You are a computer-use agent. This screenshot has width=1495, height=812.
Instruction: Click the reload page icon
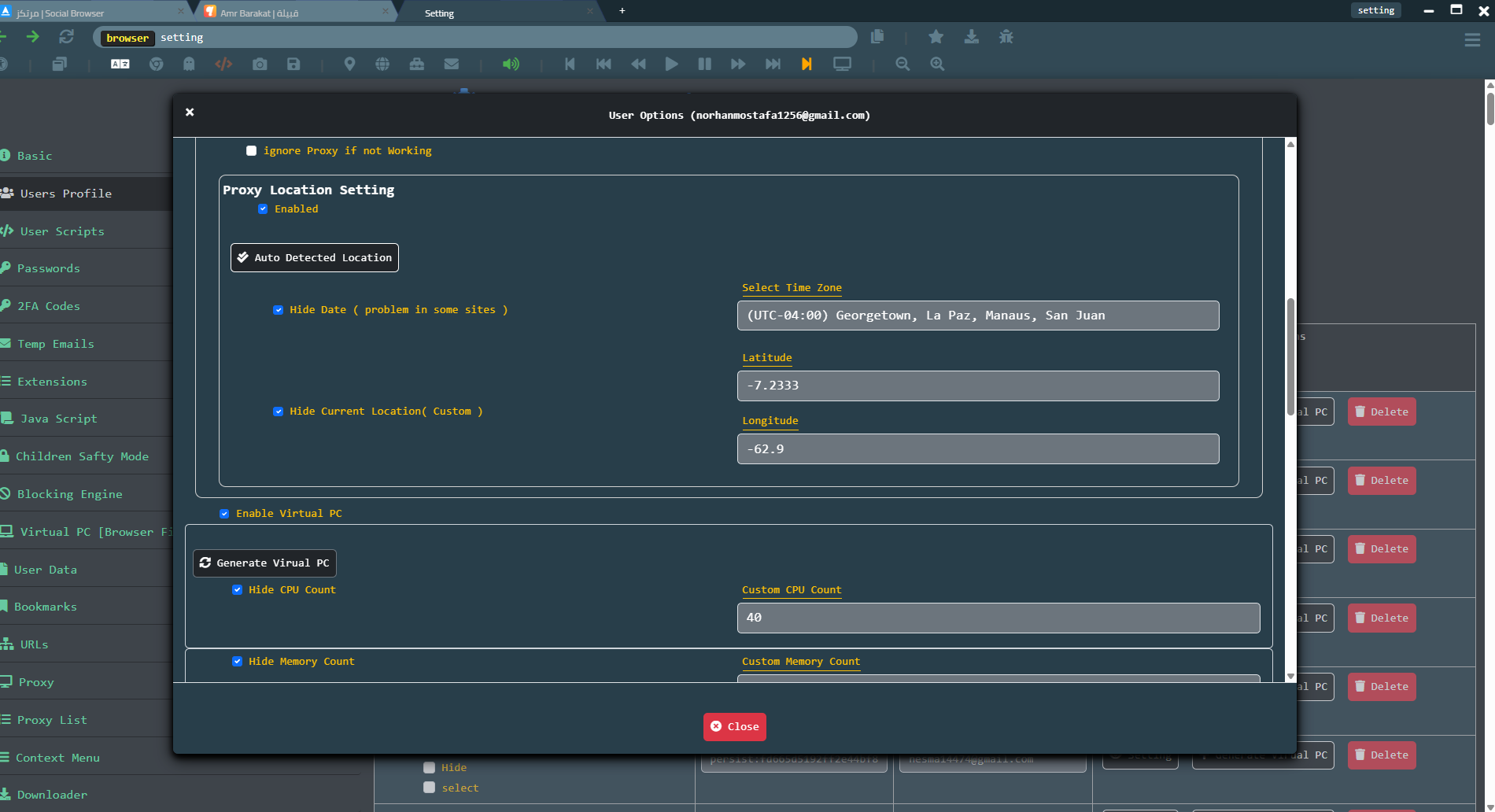66,37
